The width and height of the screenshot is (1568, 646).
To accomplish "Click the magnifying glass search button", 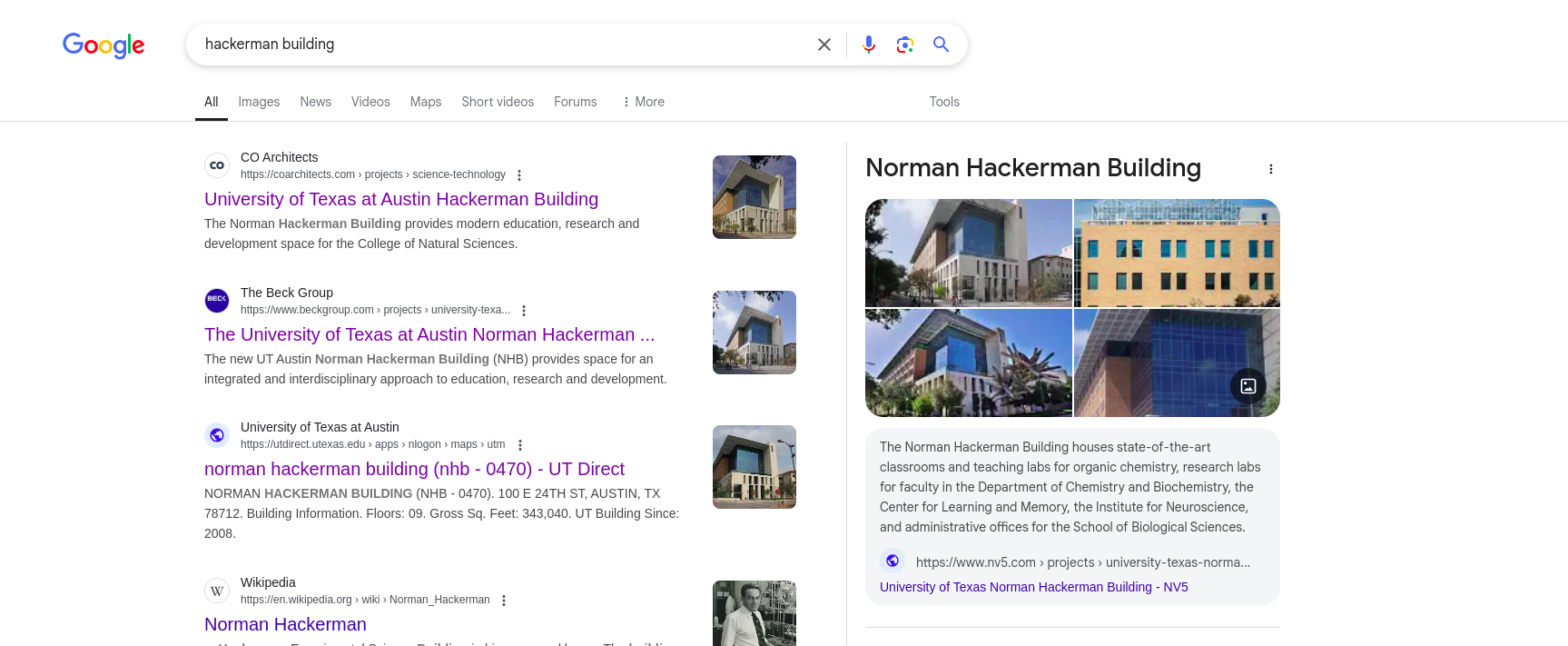I will coord(941,45).
